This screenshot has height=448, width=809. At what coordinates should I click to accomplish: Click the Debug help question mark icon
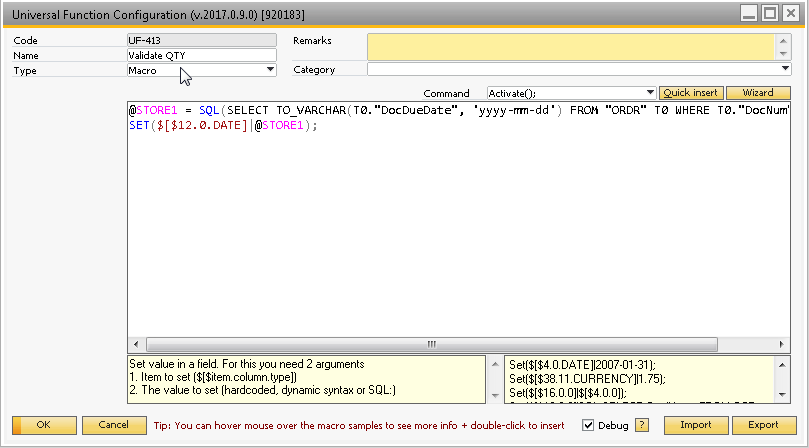click(641, 425)
